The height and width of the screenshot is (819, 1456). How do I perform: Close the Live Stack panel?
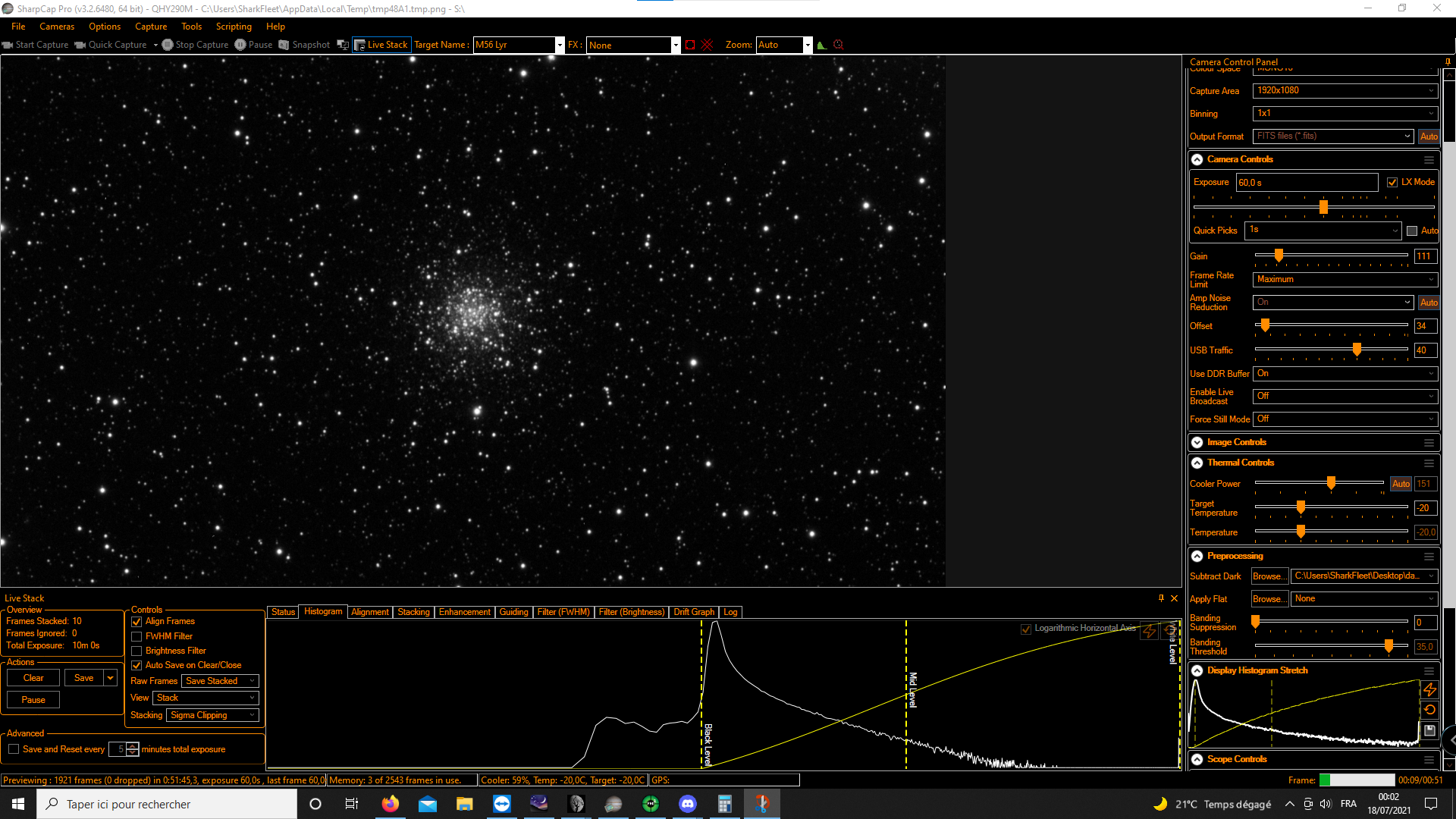coord(1175,598)
